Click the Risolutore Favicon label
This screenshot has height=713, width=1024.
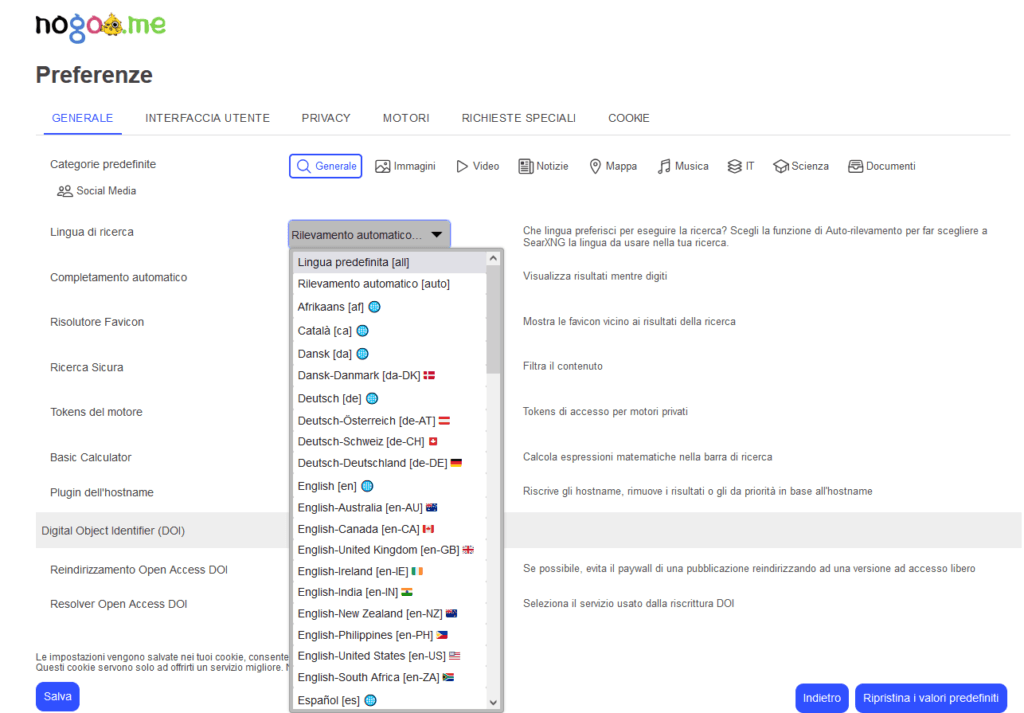coord(97,322)
